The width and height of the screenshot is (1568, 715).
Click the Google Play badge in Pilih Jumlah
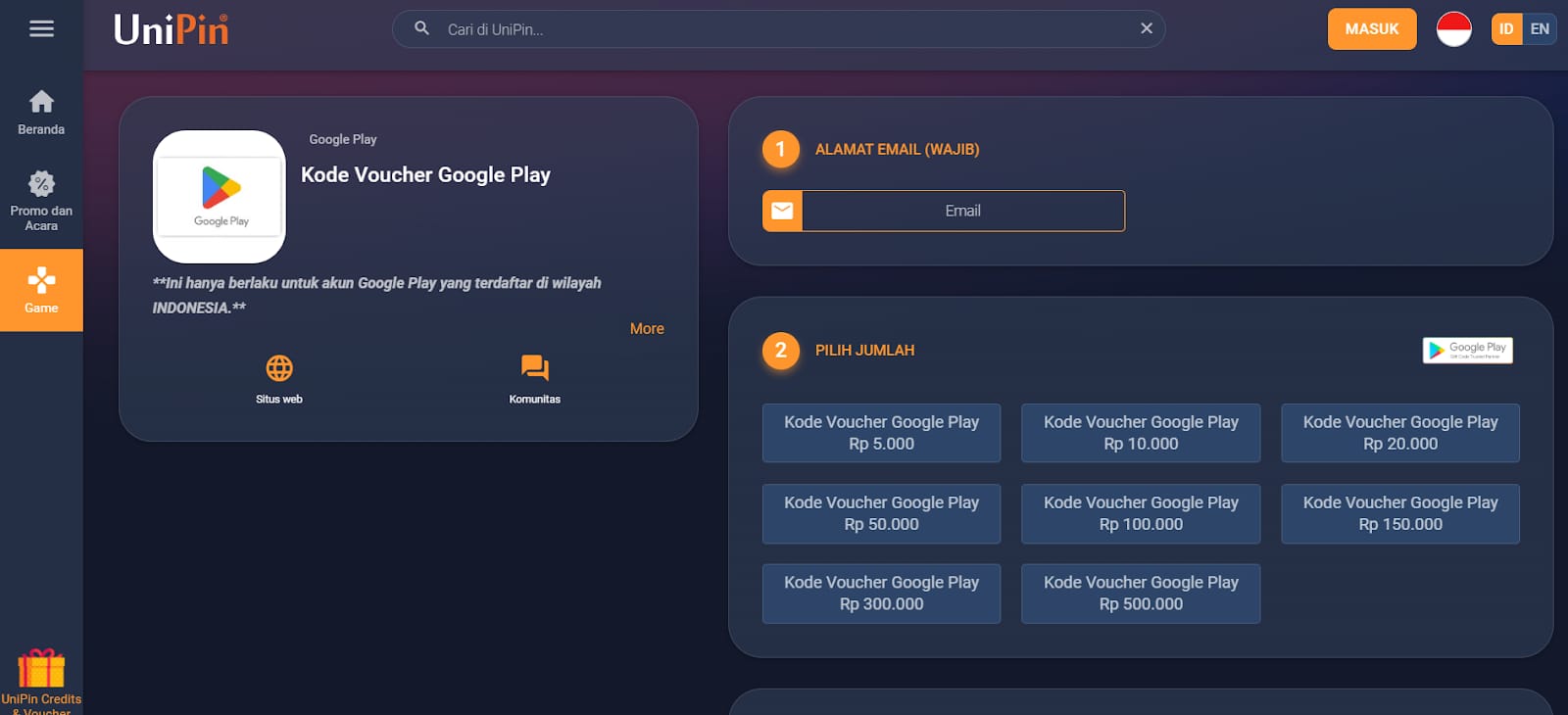pos(1468,350)
